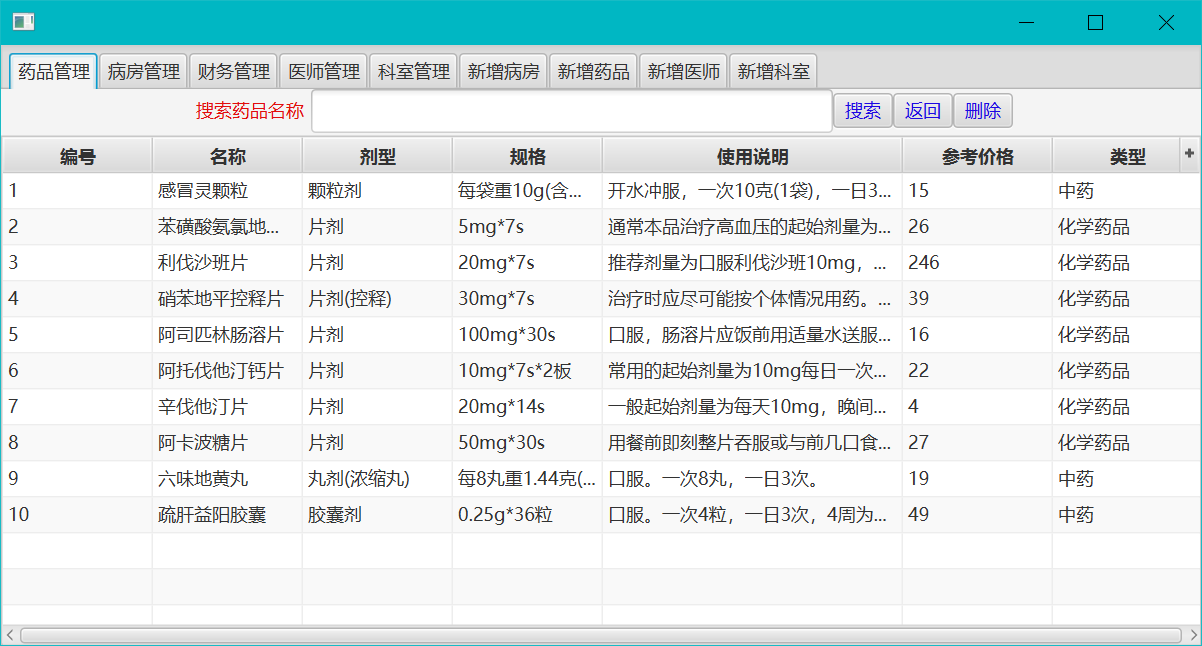Click the 0.25g*36粒 specification cell

[527, 515]
